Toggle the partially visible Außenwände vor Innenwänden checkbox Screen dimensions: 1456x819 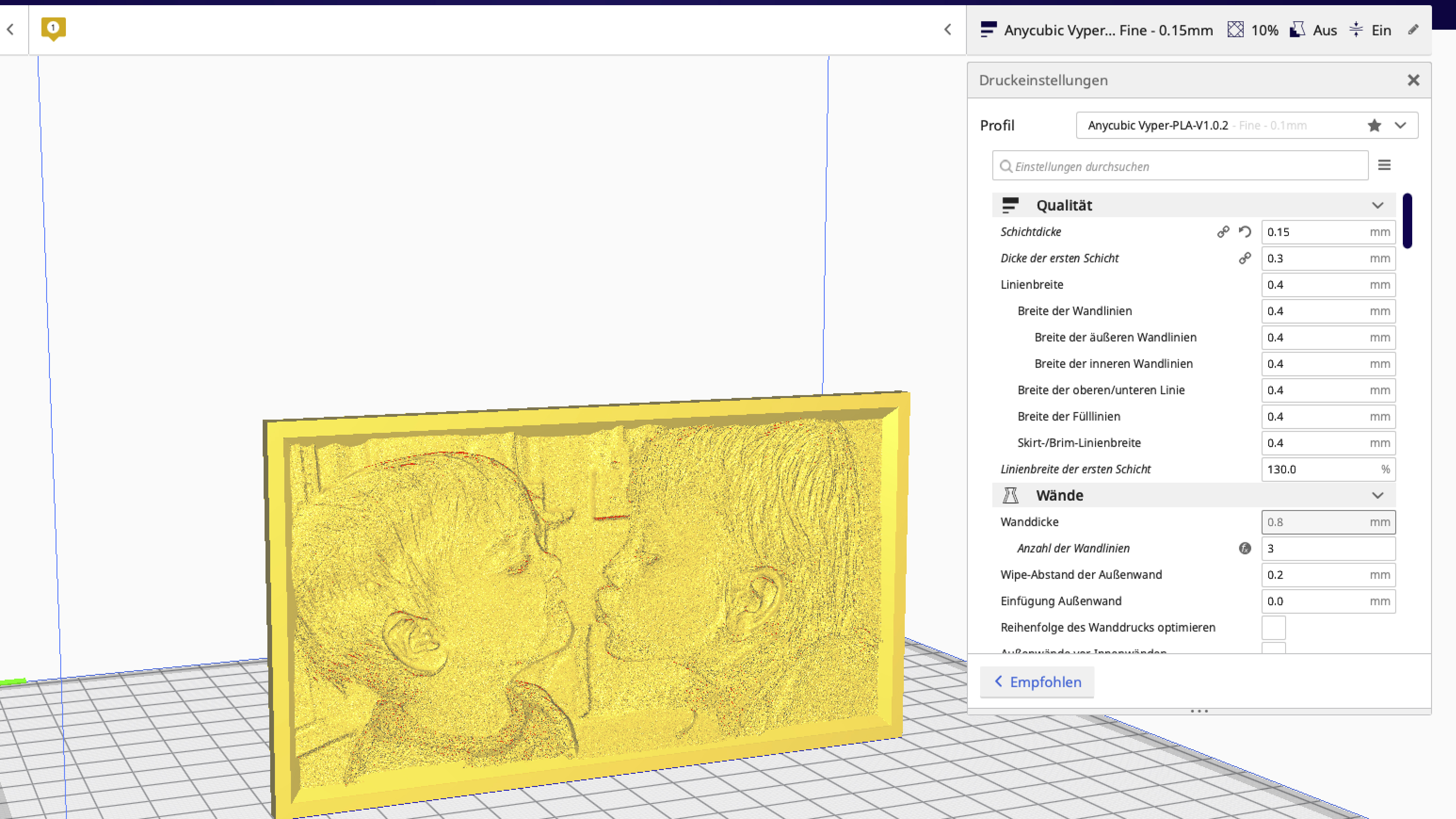1273,648
